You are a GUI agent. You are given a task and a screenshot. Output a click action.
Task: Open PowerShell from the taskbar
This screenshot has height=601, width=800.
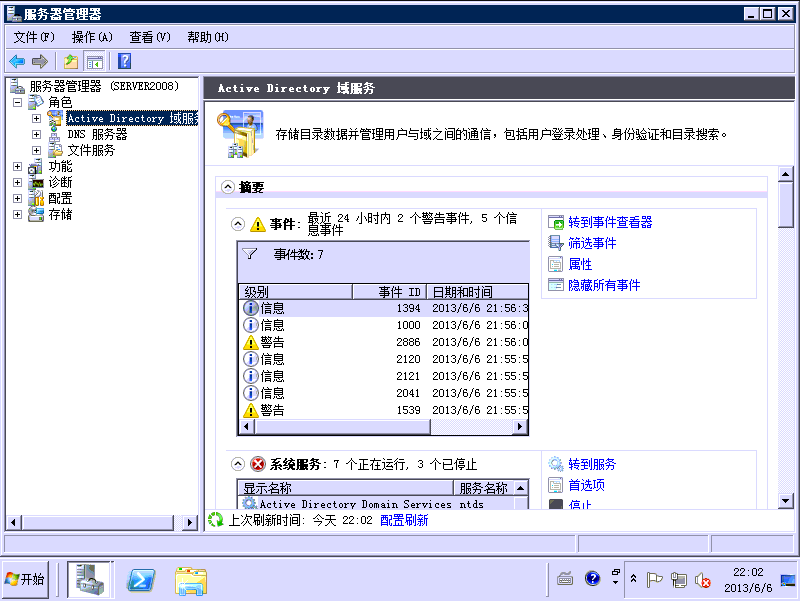[141, 579]
